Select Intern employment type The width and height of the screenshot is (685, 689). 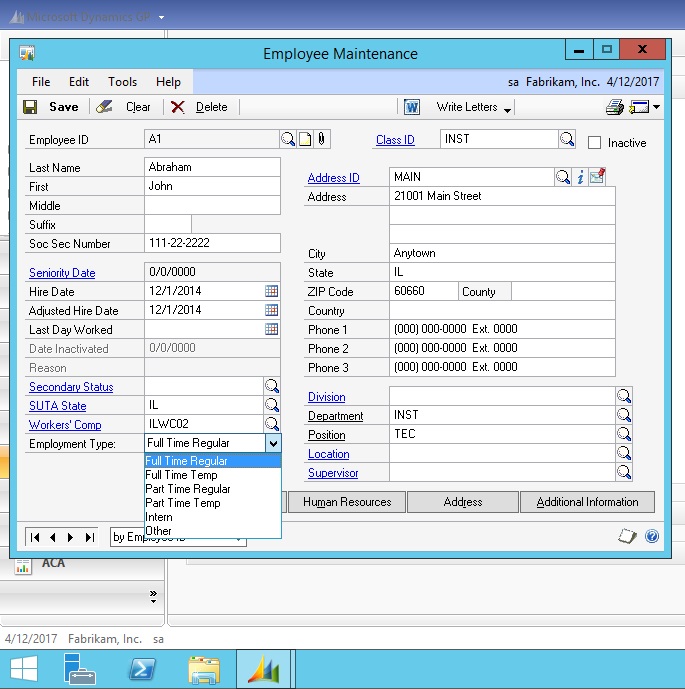[x=213, y=517]
